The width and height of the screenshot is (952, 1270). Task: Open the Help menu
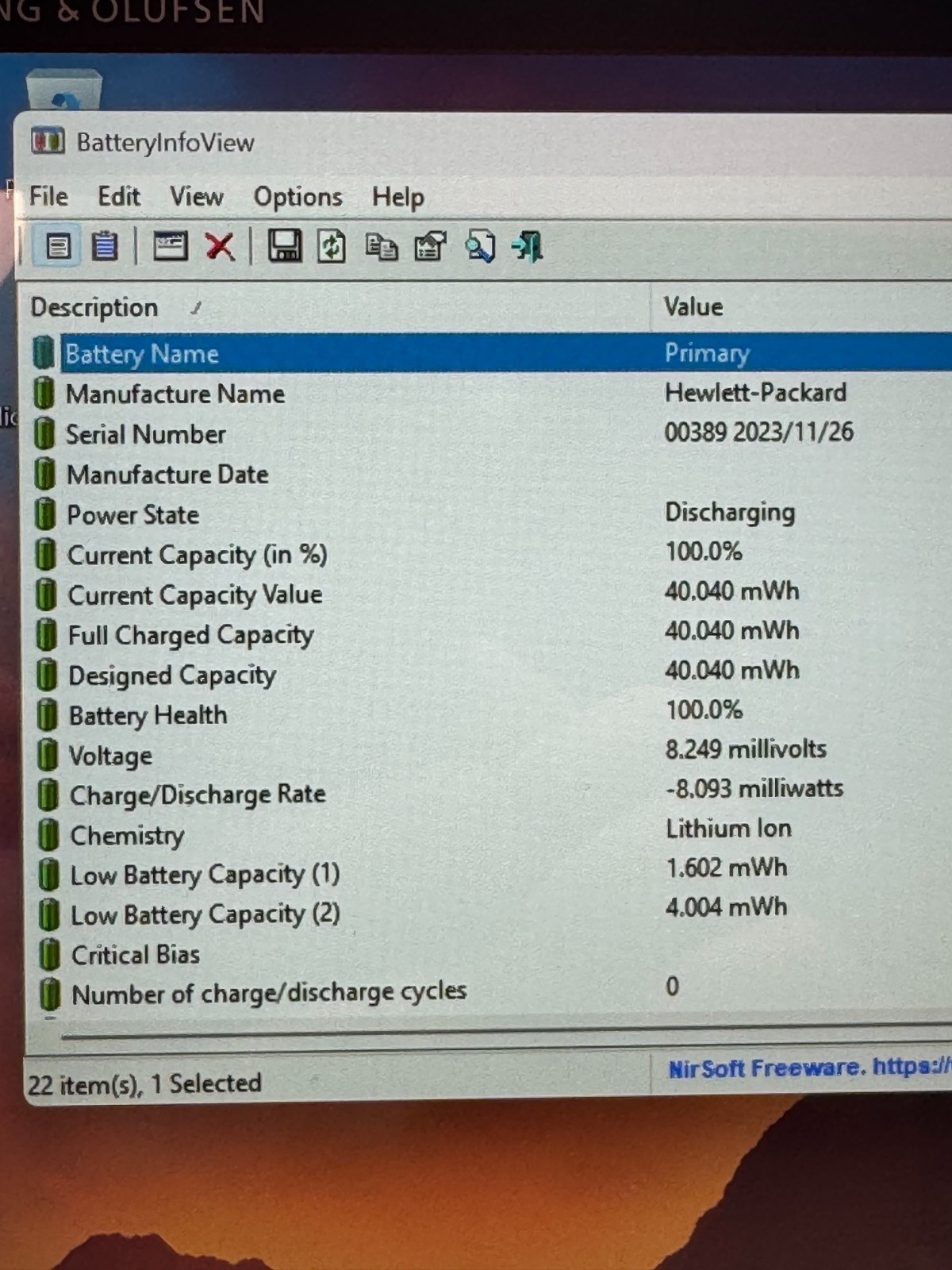398,197
